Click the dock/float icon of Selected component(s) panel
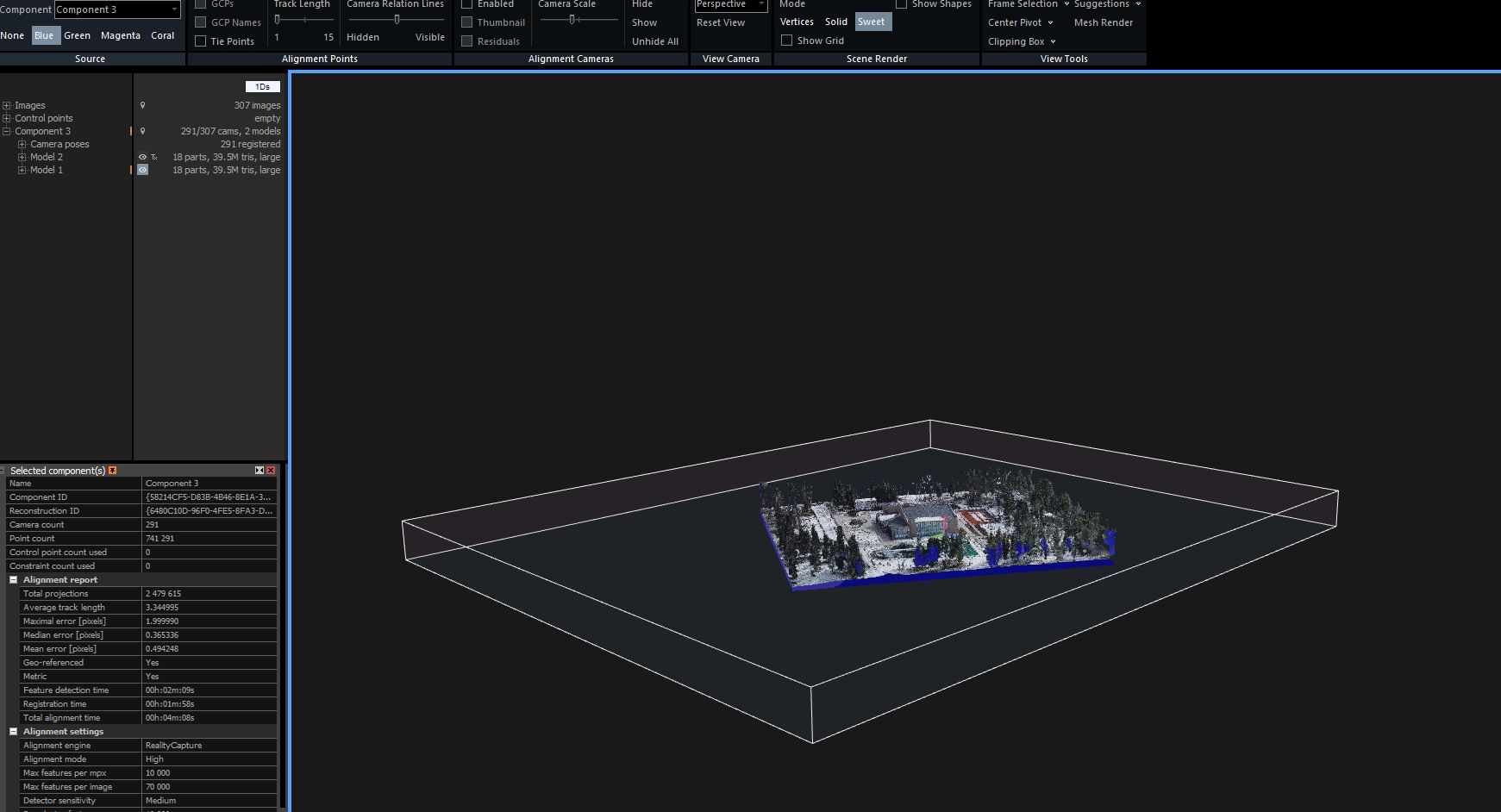Image resolution: width=1501 pixels, height=812 pixels. click(259, 471)
